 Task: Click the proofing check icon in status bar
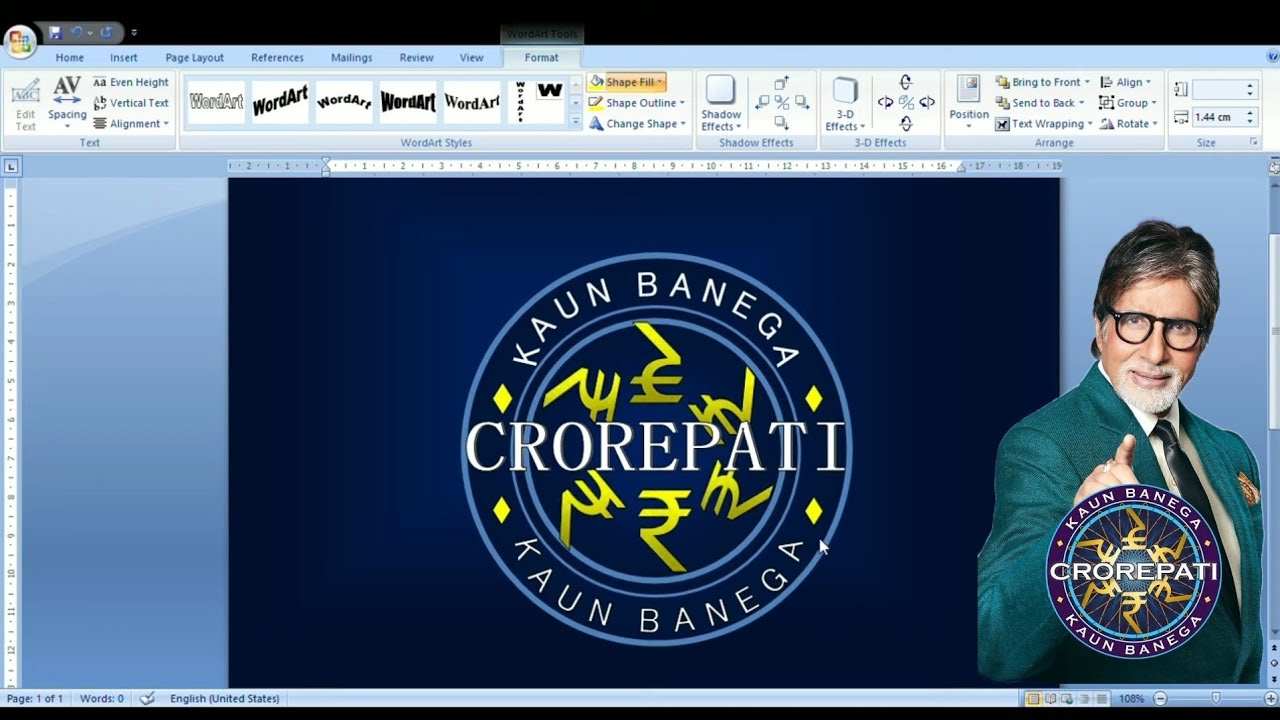click(x=148, y=698)
